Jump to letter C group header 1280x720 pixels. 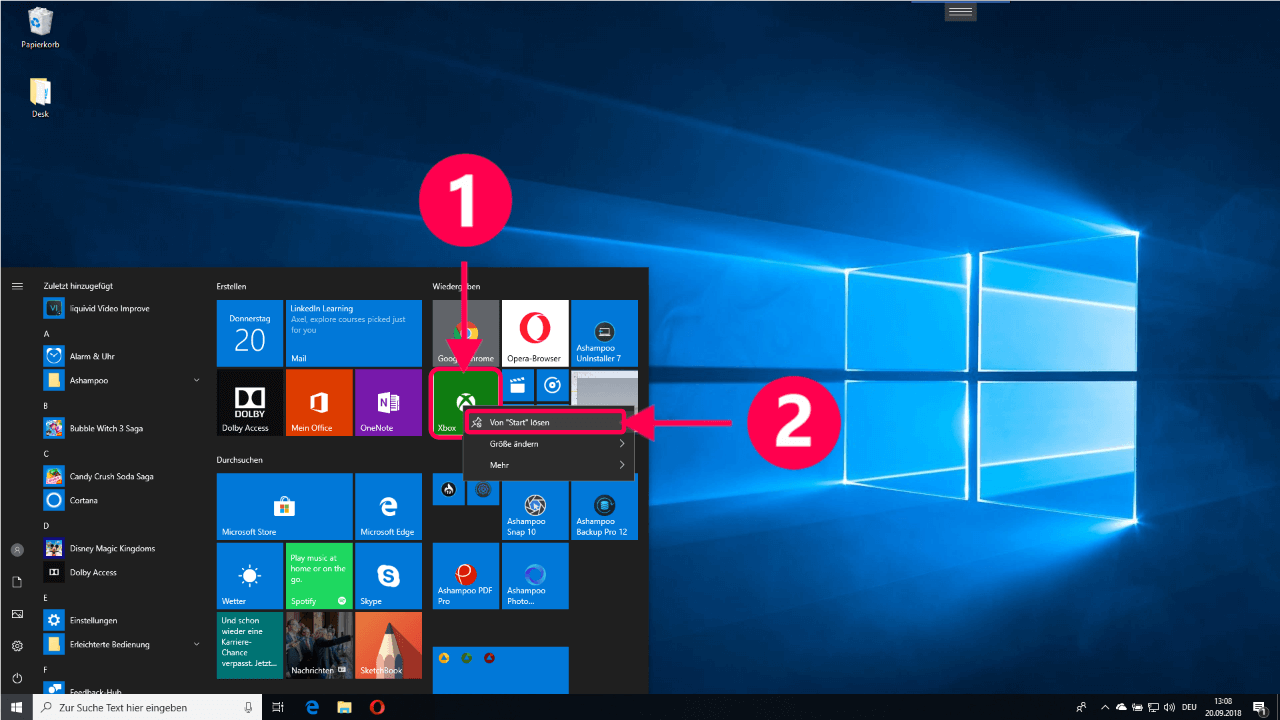click(47, 453)
